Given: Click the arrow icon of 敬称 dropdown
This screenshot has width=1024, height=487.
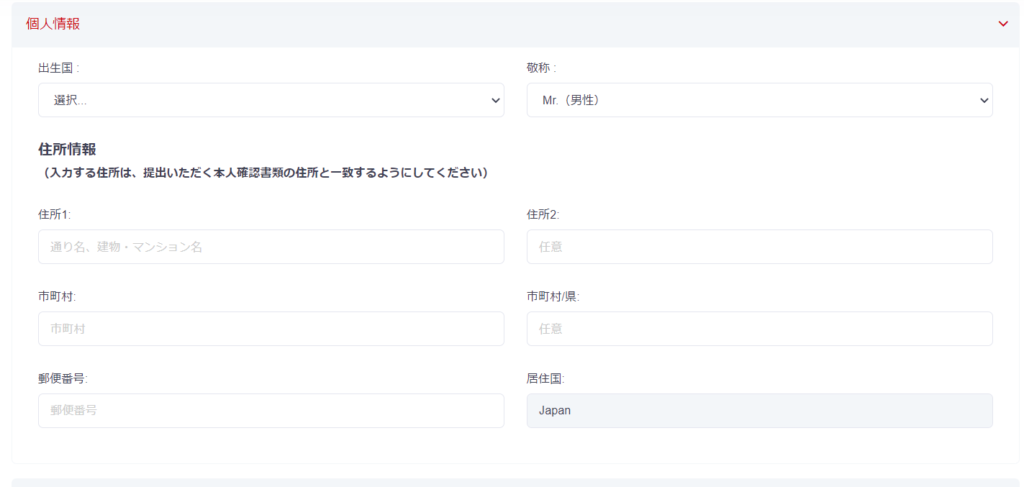Looking at the screenshot, I should coord(984,101).
